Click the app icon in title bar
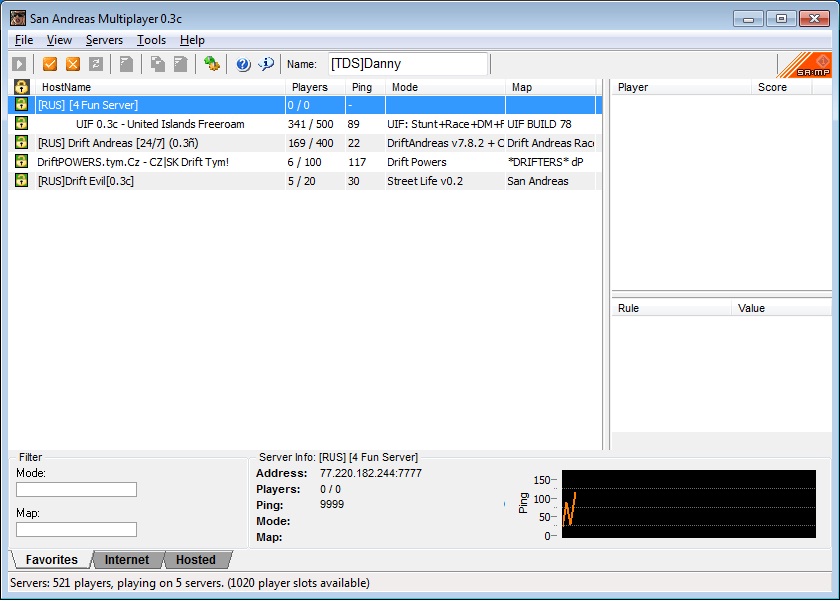 click(18, 18)
